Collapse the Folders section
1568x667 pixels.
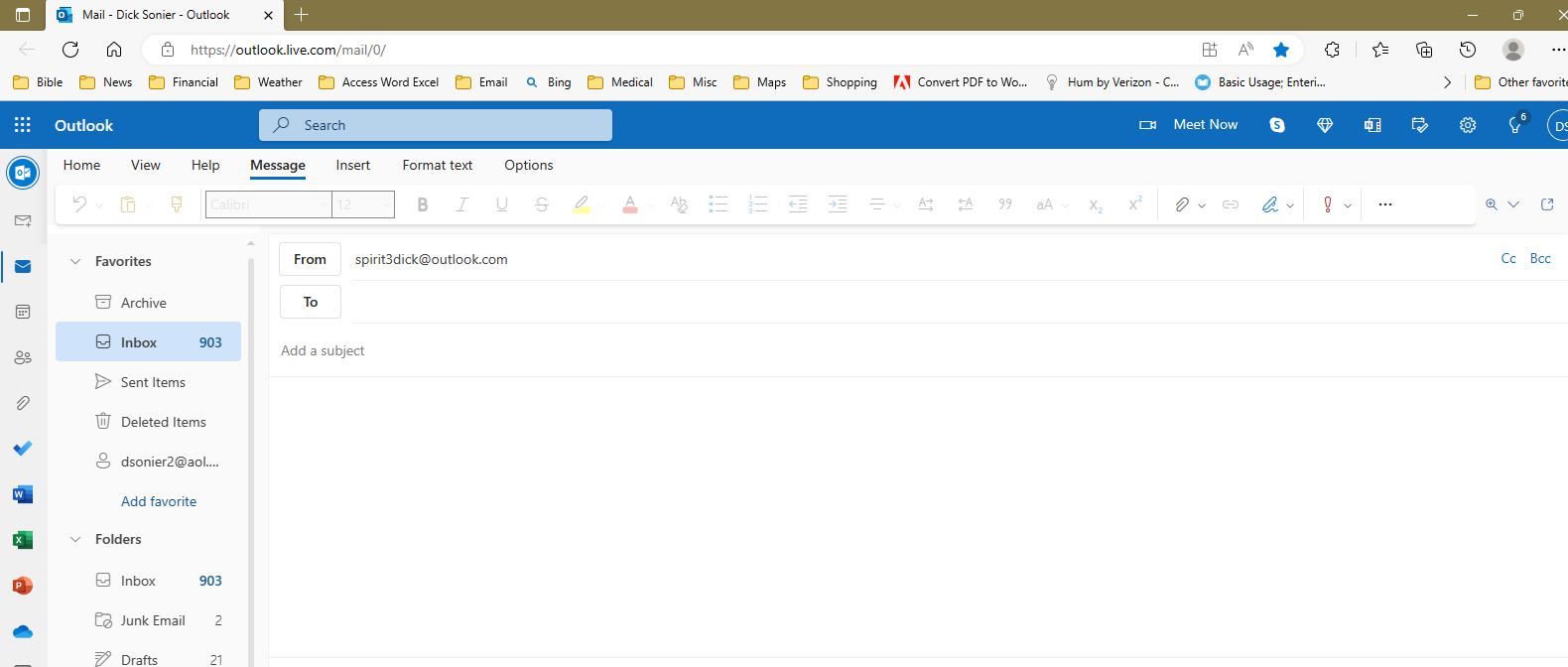(x=74, y=539)
